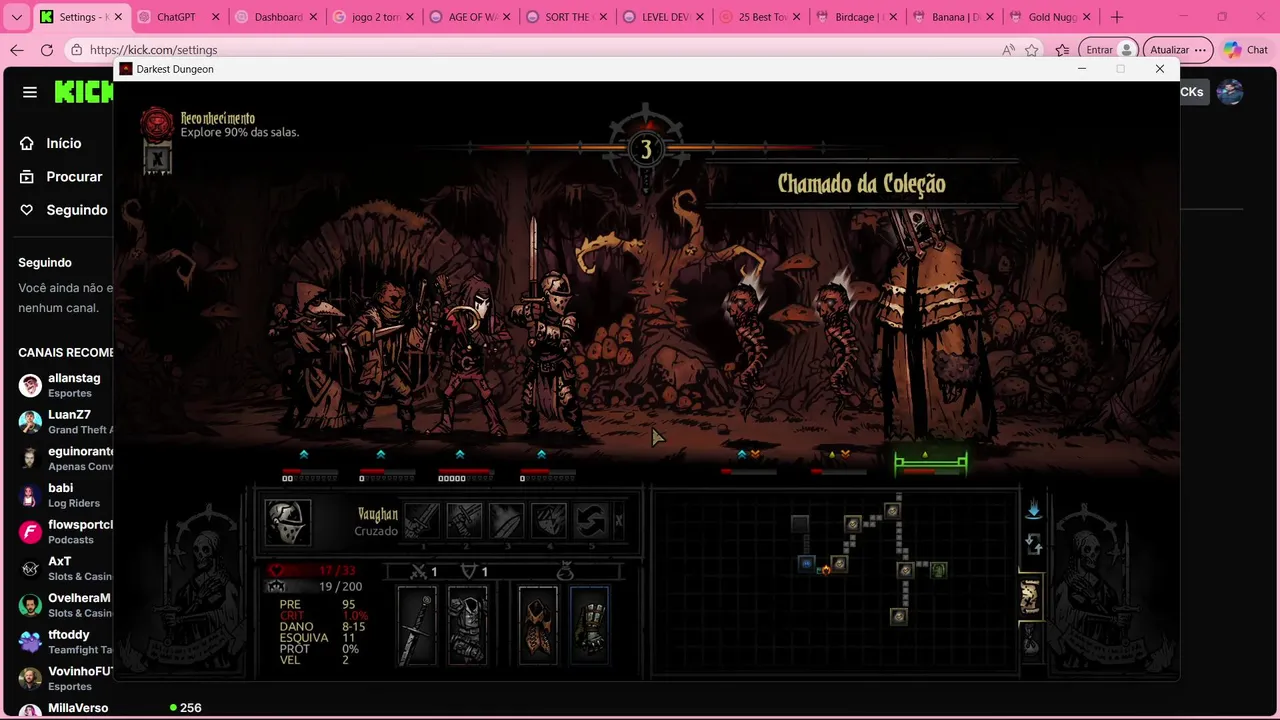Click the blue down-arrow icon beside map

click(1034, 510)
